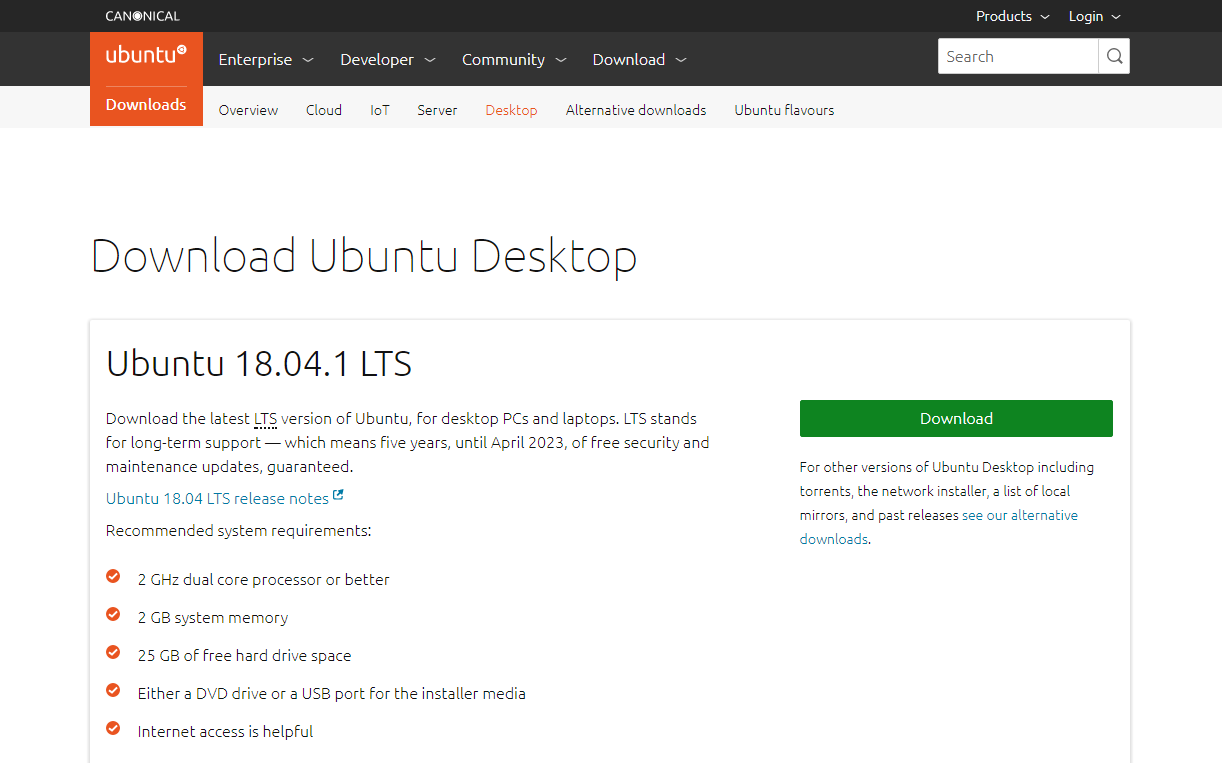Screen dimensions: 1222x763
Task: Click the Downloads section label
Action: tap(146, 104)
